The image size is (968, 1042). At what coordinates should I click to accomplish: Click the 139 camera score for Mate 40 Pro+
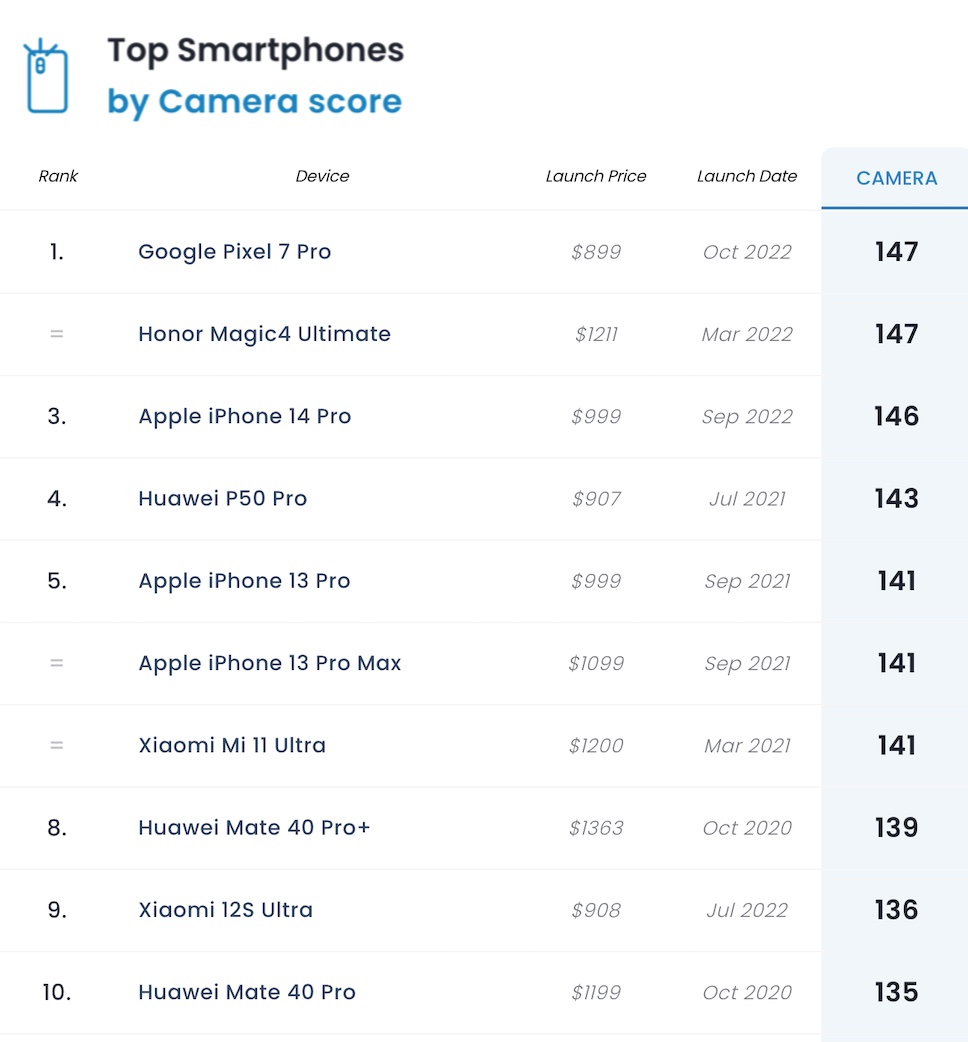[896, 828]
